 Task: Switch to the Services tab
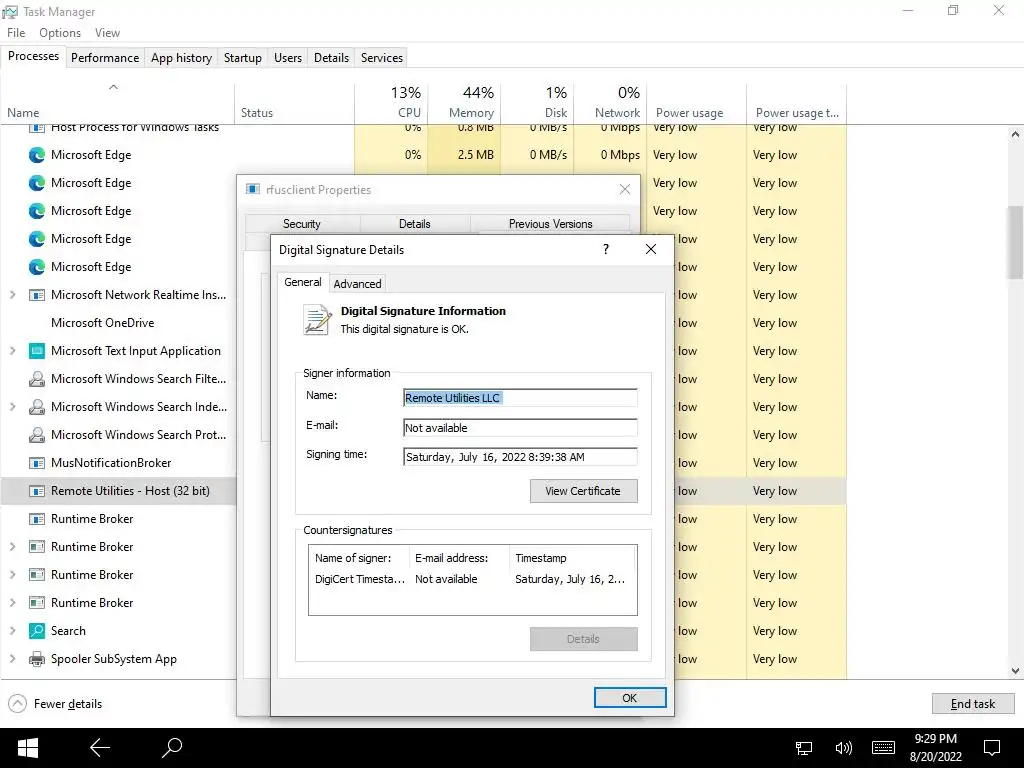(x=382, y=57)
